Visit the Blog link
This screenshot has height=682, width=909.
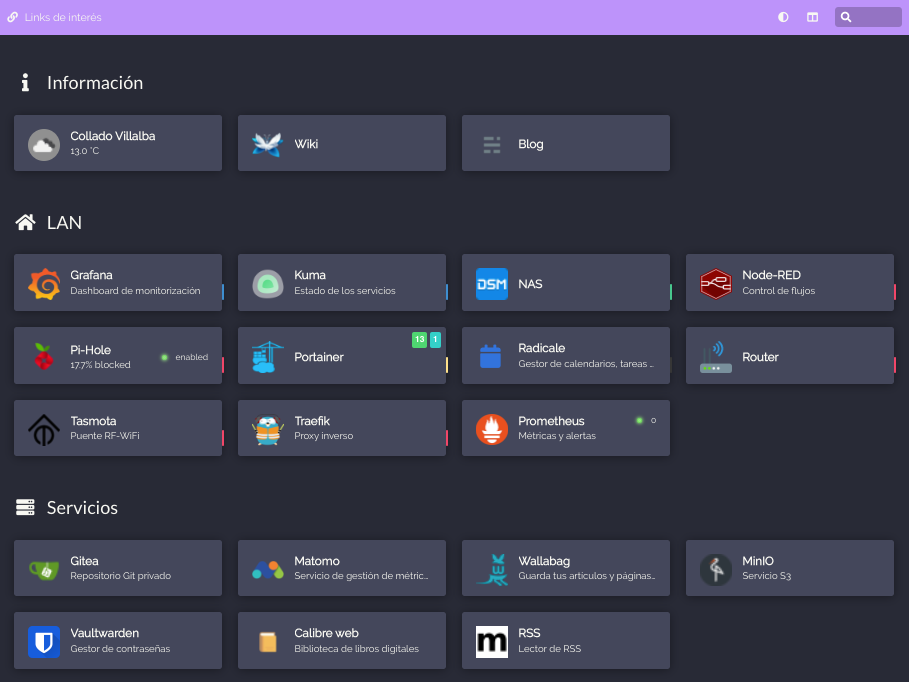point(566,143)
